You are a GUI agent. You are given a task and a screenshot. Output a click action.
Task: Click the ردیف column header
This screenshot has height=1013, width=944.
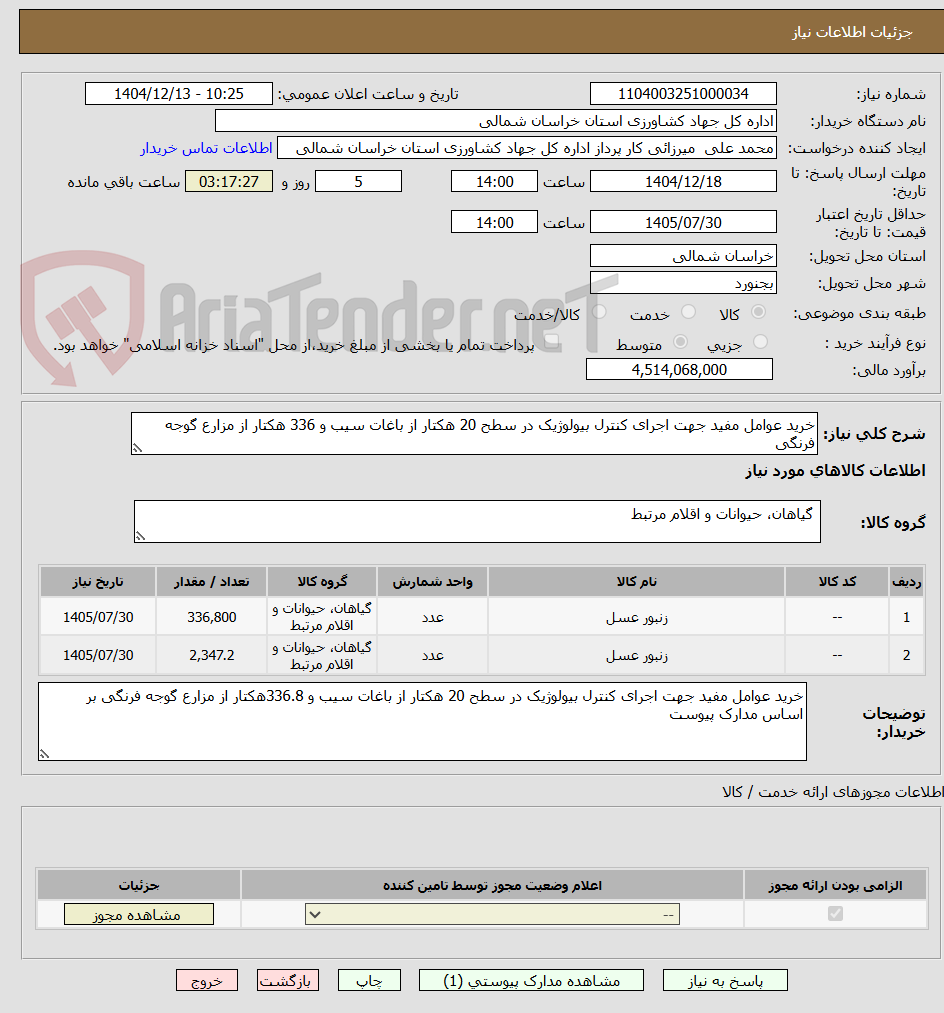(x=907, y=581)
